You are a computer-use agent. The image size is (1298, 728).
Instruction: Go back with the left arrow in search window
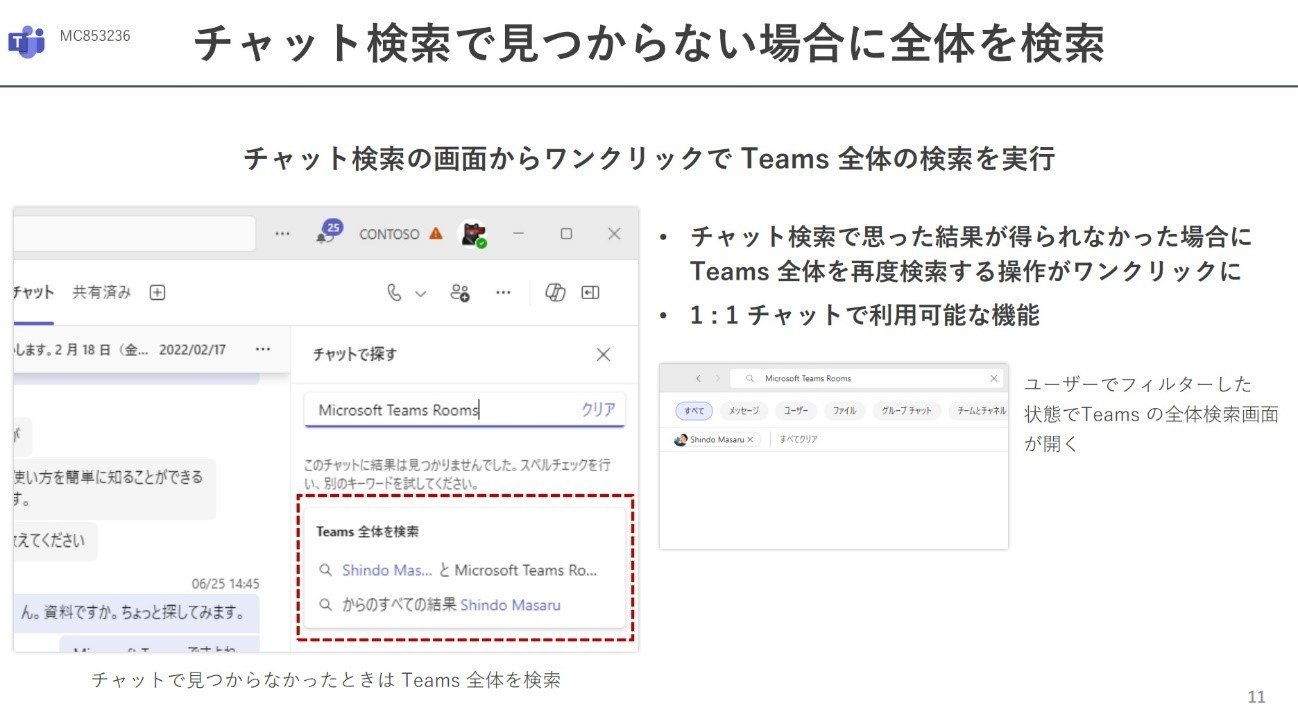[x=697, y=379]
